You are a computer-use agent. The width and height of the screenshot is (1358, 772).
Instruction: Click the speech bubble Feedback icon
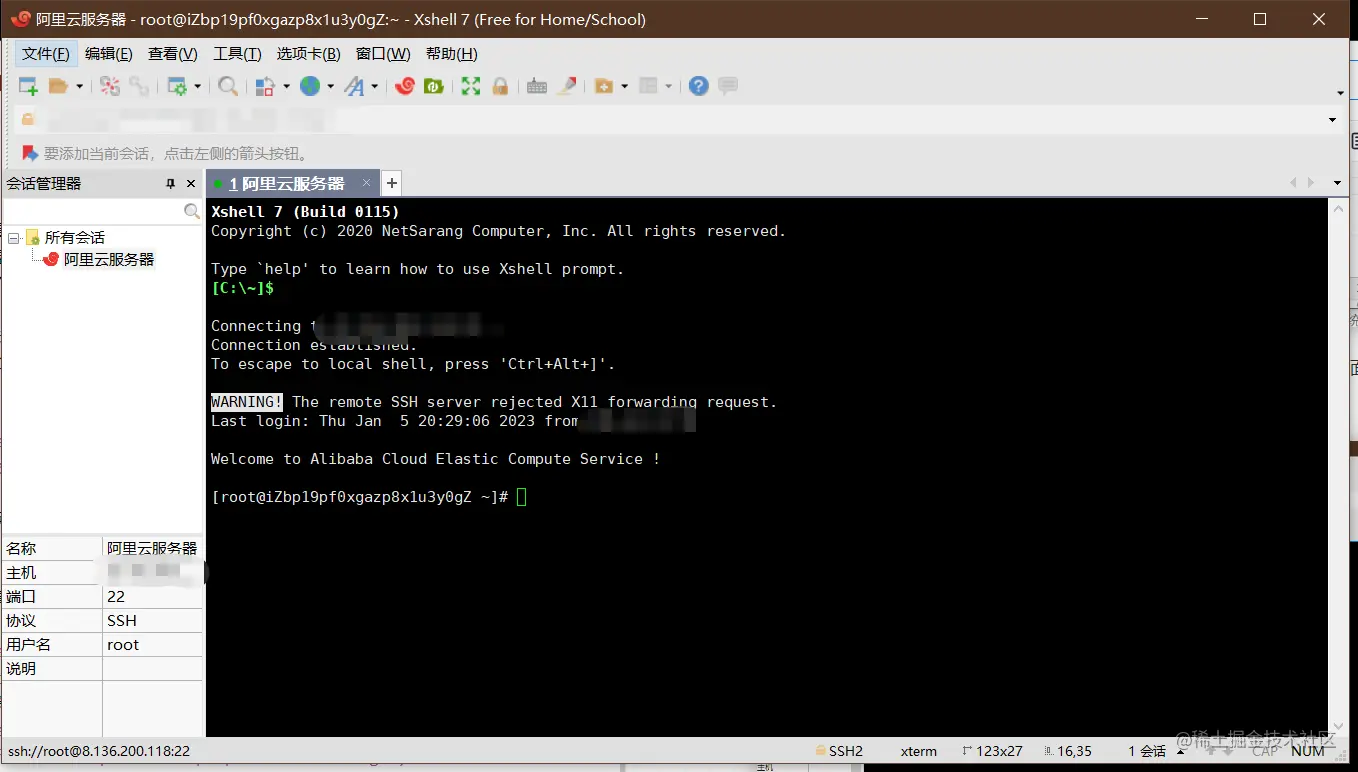728,86
